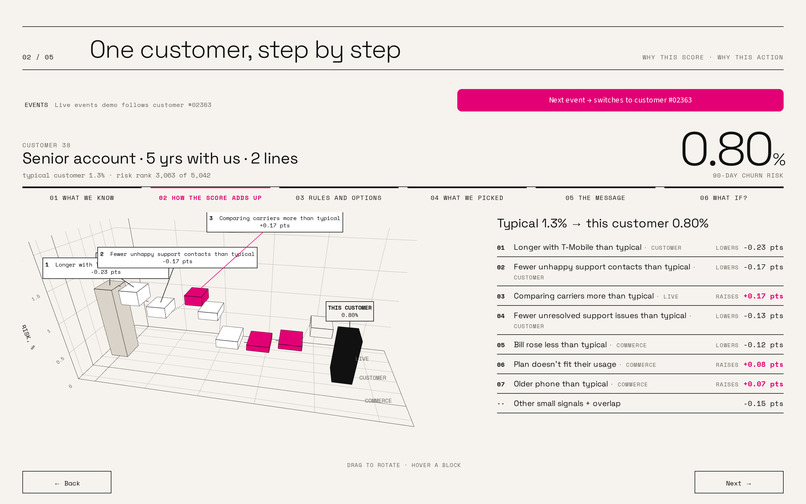Viewport: 806px width, 504px height.
Task: Click the Senior account customer headline
Action: tap(160, 158)
